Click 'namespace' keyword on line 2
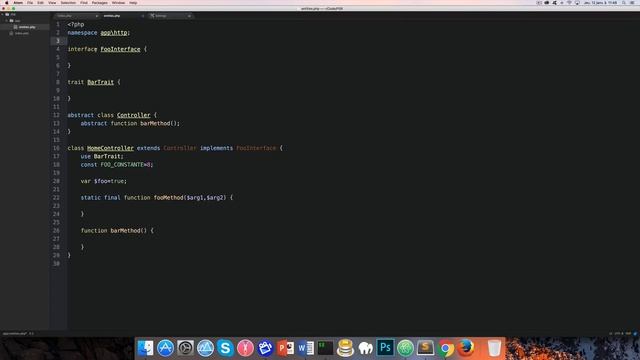 (82, 33)
